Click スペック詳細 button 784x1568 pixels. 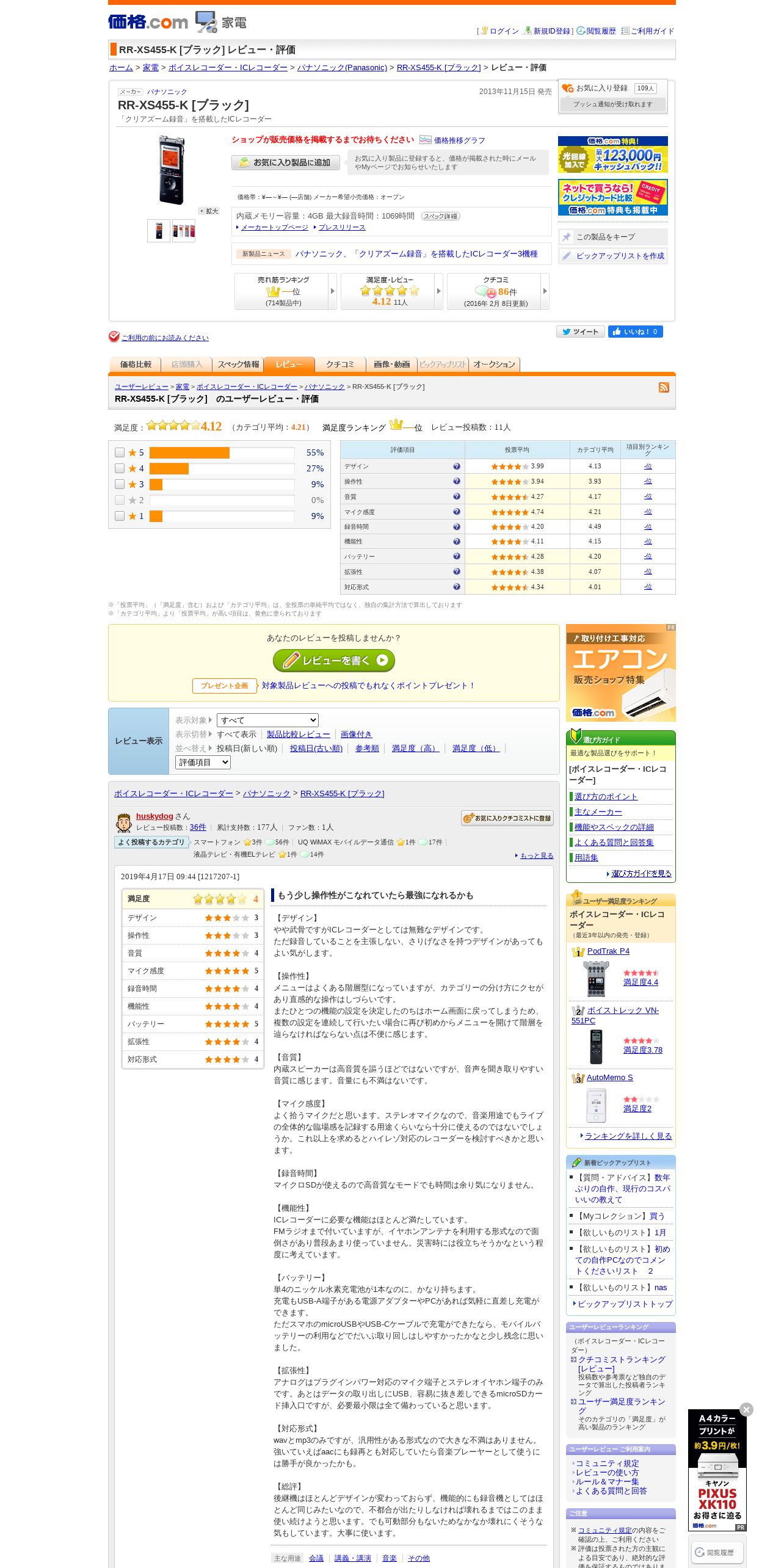[x=440, y=216]
